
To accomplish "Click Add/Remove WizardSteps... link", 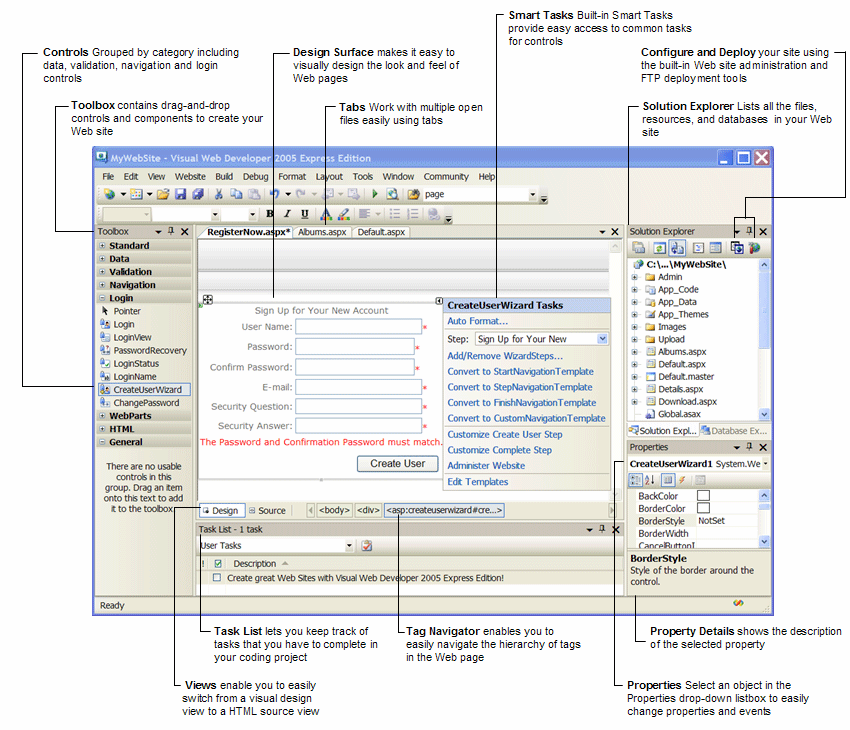I will pos(505,356).
